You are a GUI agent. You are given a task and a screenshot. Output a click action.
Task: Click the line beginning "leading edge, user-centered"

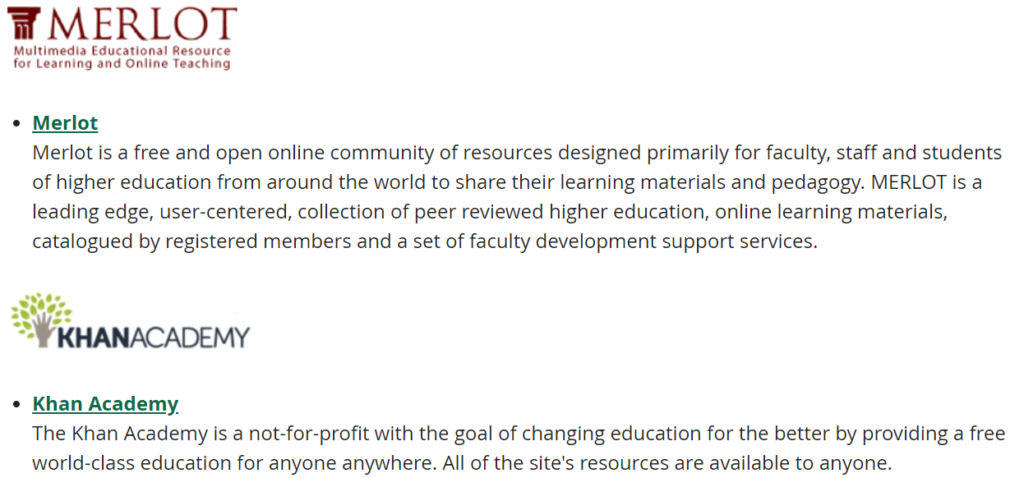(x=486, y=213)
